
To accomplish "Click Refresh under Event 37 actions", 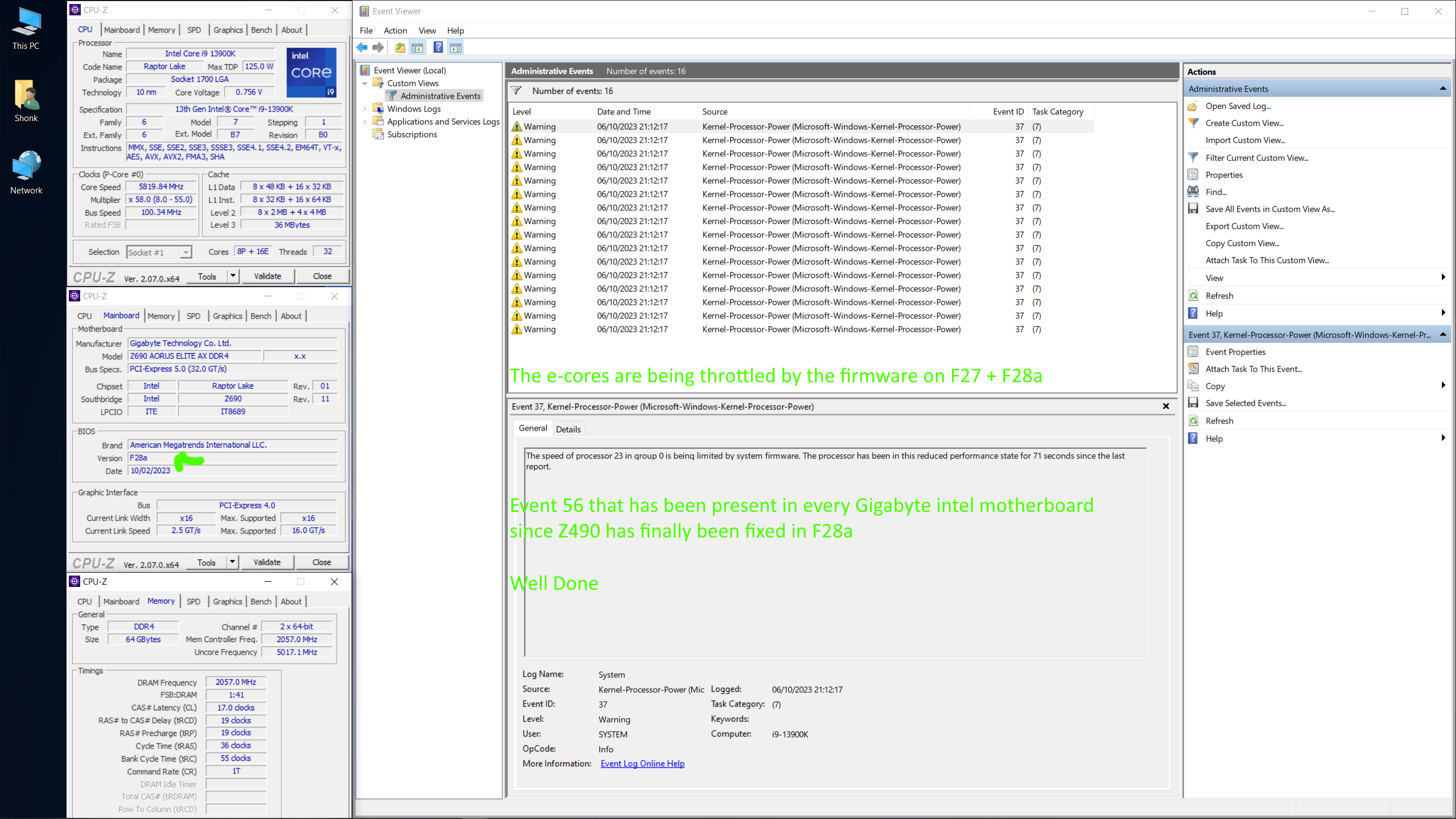I will [1219, 421].
